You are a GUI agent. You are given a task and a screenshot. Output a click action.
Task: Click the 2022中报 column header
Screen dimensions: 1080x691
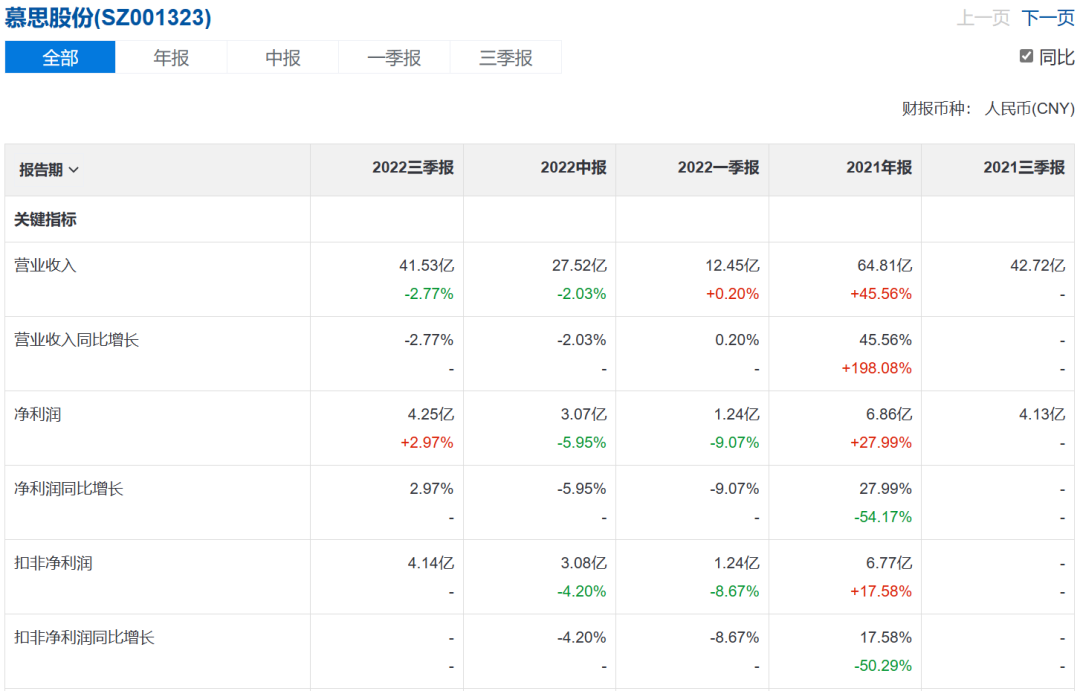click(573, 168)
